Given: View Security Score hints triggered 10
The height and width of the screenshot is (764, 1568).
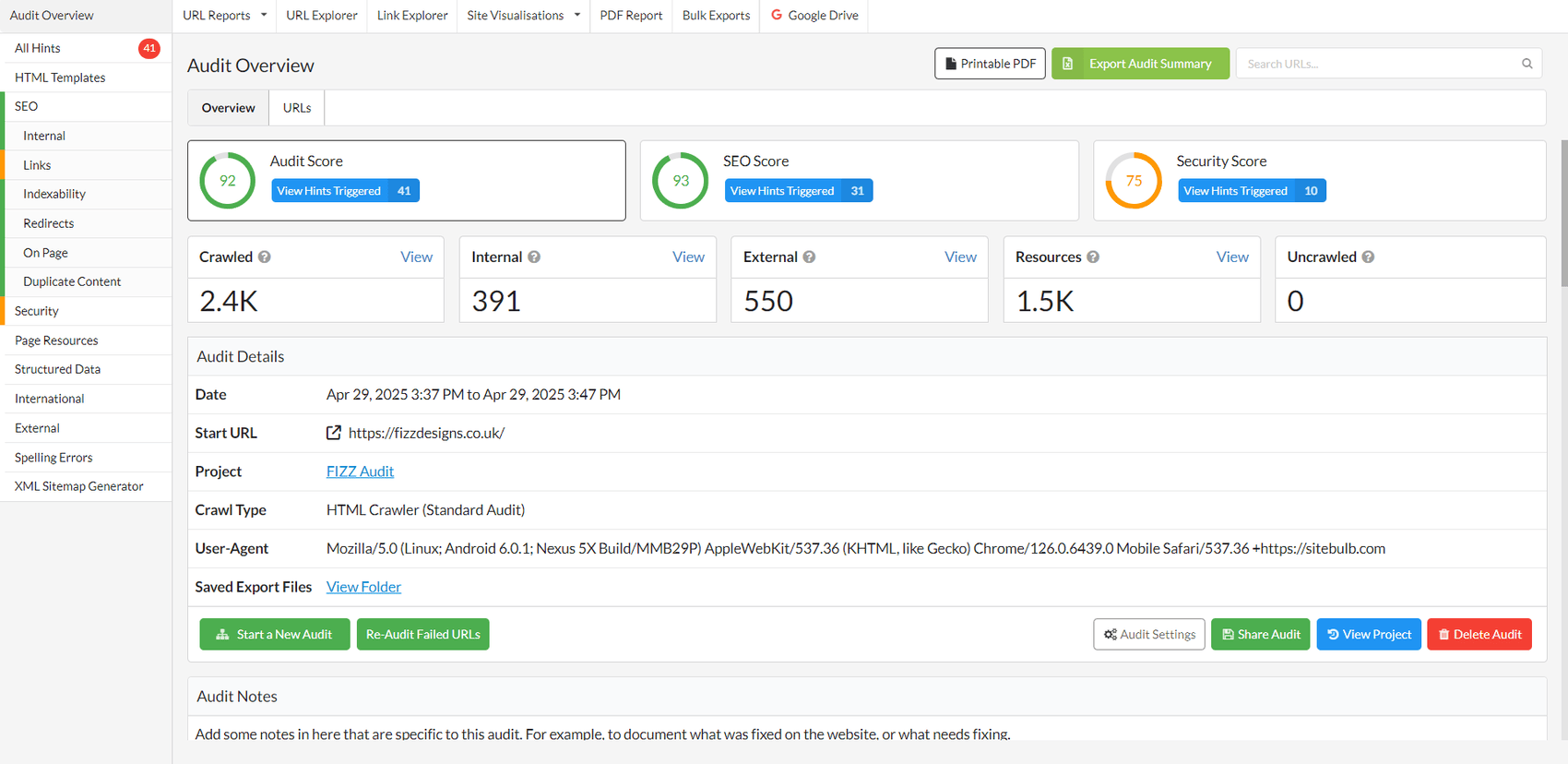Looking at the screenshot, I should point(1252,191).
